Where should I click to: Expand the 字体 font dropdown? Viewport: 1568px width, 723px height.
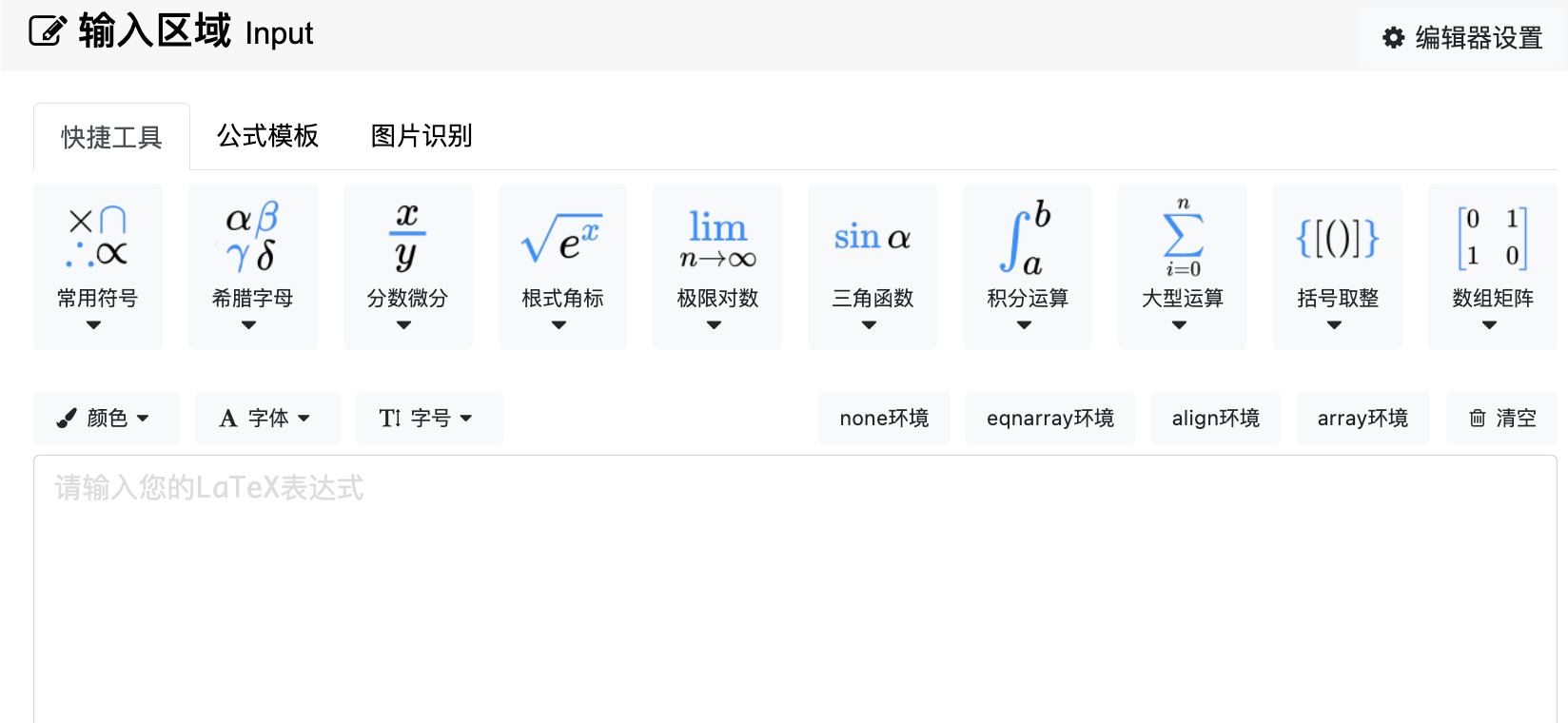coord(267,418)
